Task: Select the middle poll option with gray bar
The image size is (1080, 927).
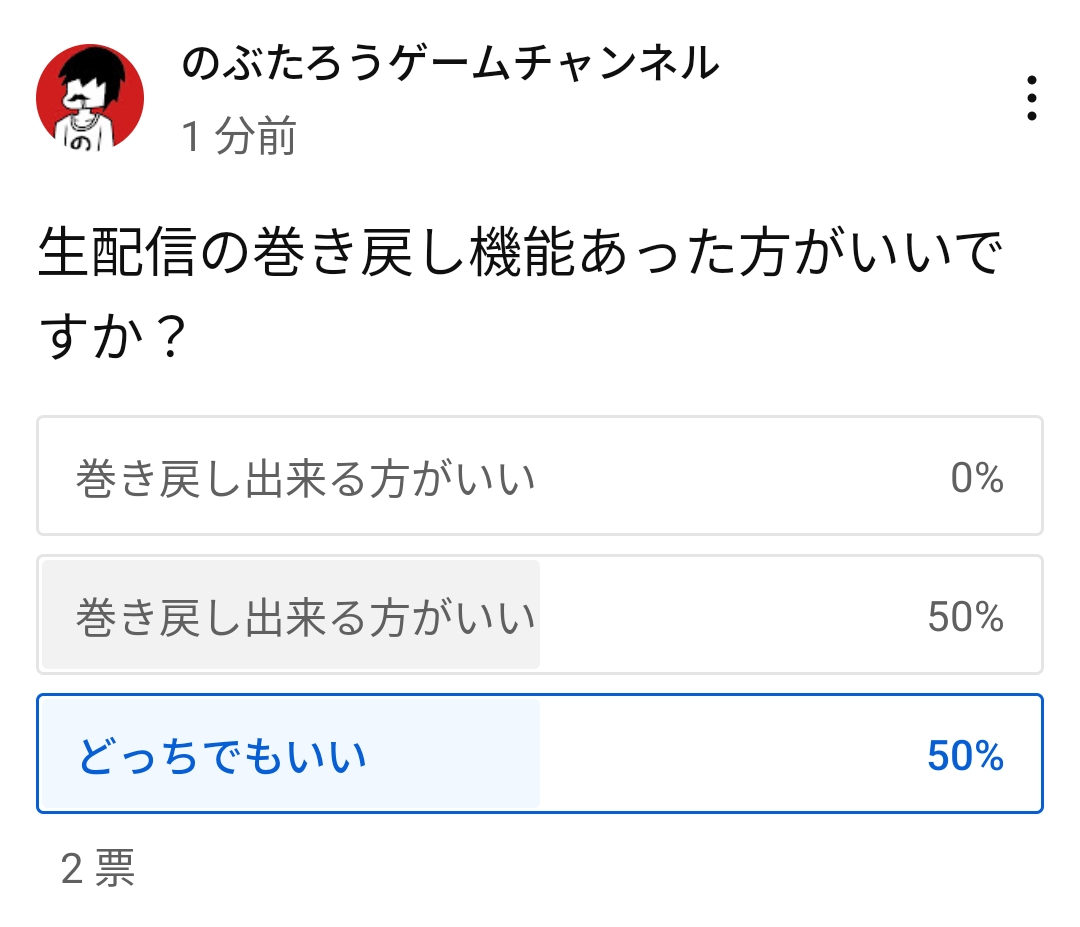Action: click(540, 615)
